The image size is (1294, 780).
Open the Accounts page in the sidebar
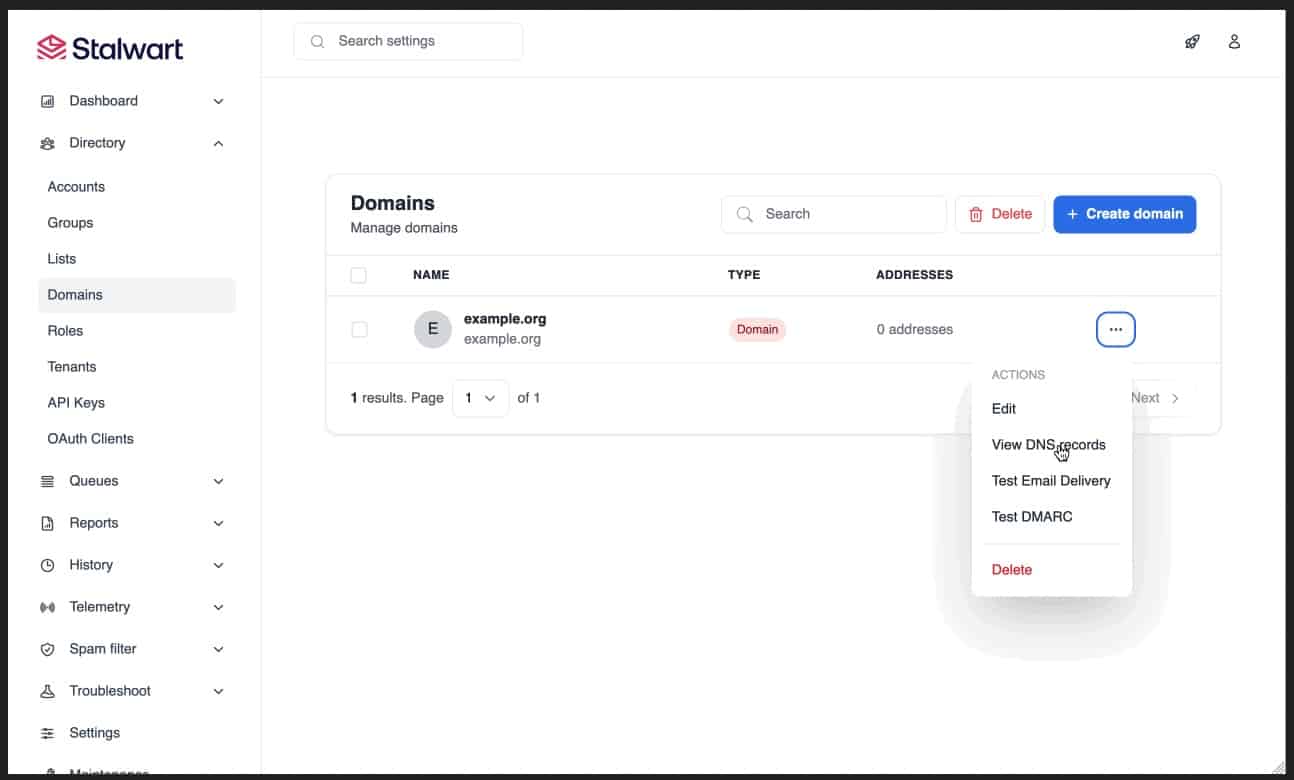(x=75, y=186)
